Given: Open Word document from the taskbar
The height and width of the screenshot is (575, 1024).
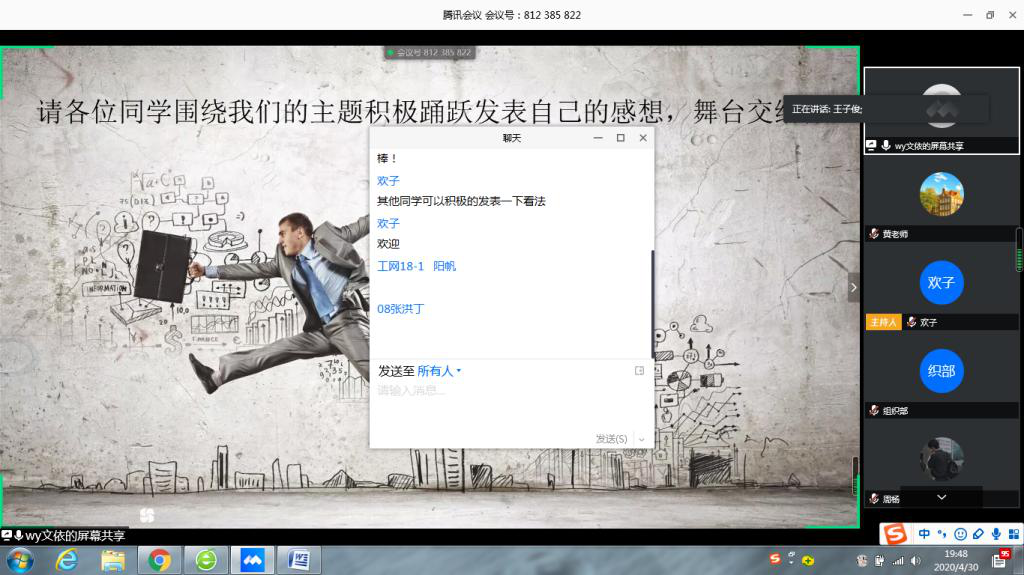Looking at the screenshot, I should tap(298, 560).
